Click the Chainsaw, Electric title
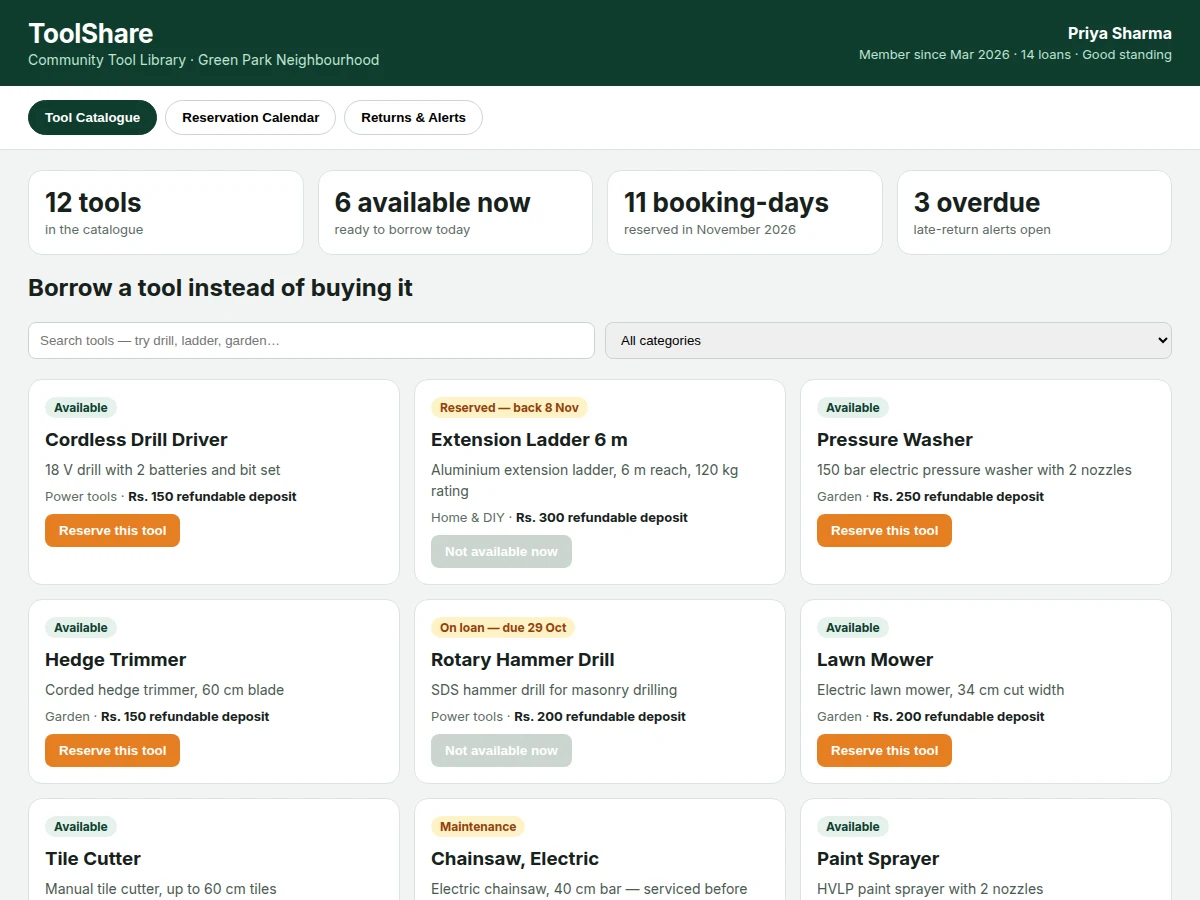This screenshot has height=900, width=1200. (x=515, y=858)
